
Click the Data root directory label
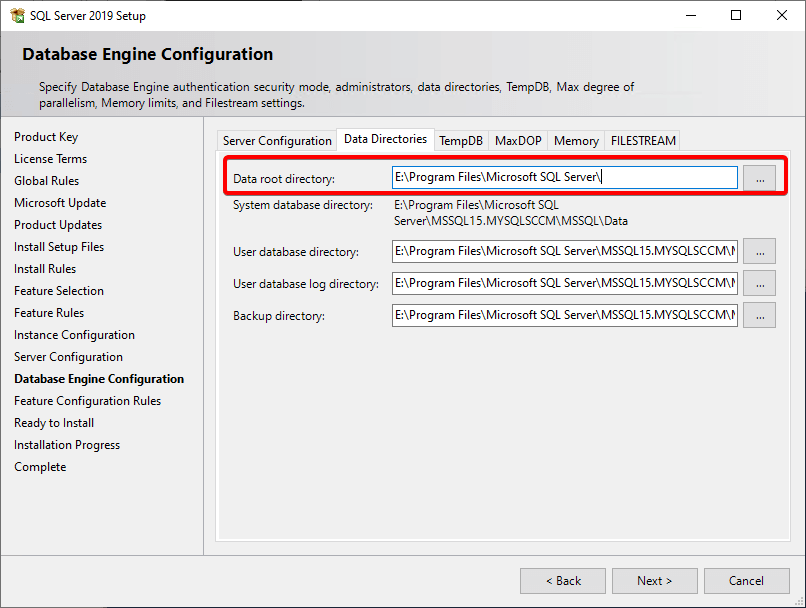(x=284, y=179)
